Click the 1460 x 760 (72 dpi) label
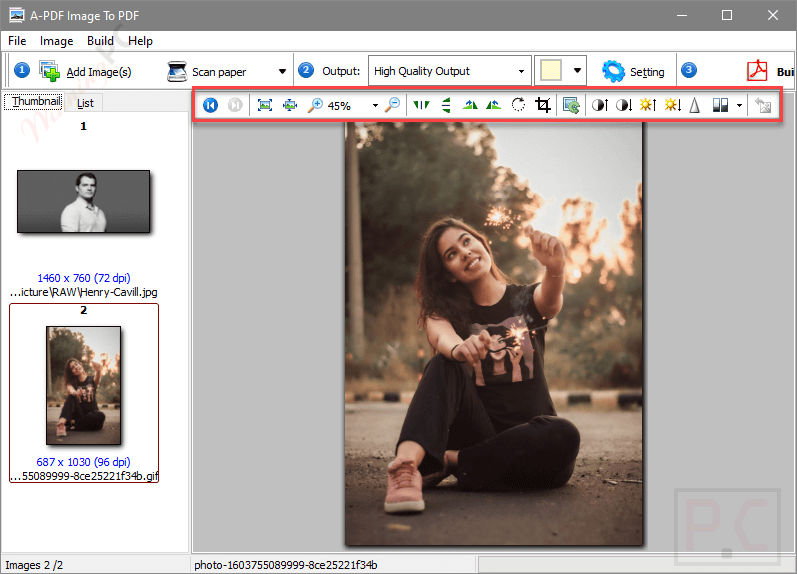 pos(84,278)
